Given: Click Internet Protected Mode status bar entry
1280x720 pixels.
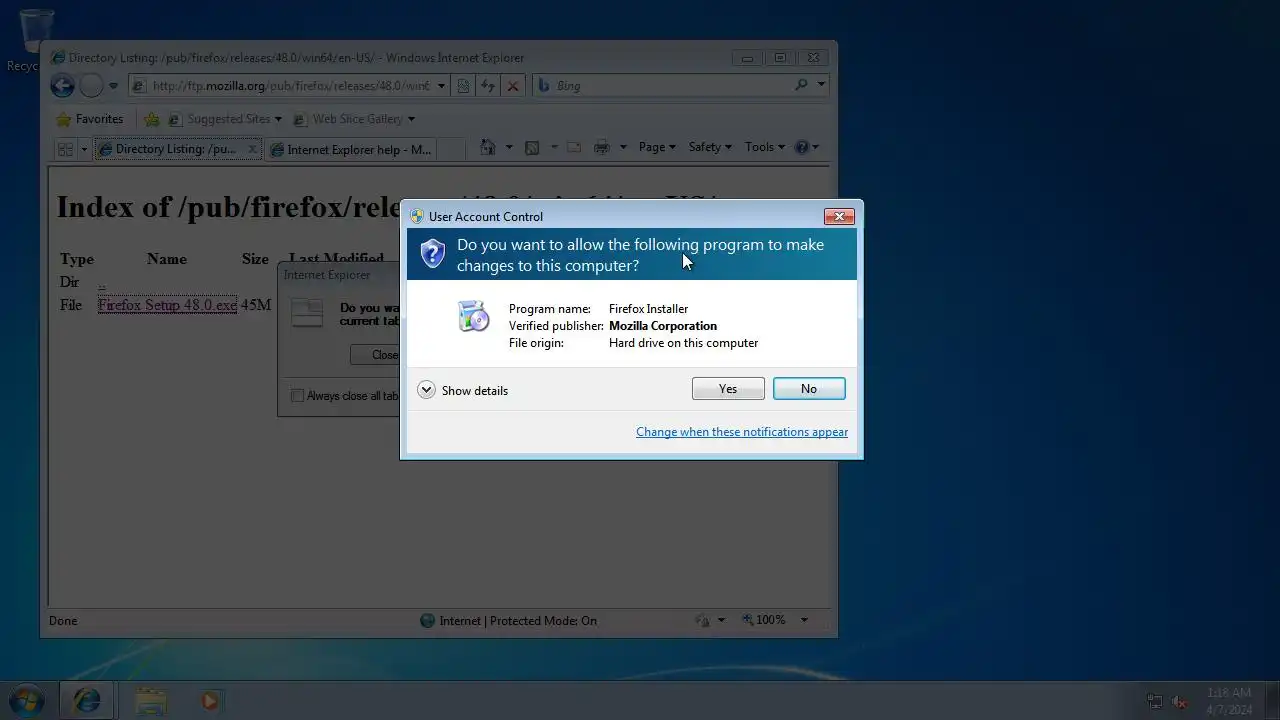Looking at the screenshot, I should (508, 621).
